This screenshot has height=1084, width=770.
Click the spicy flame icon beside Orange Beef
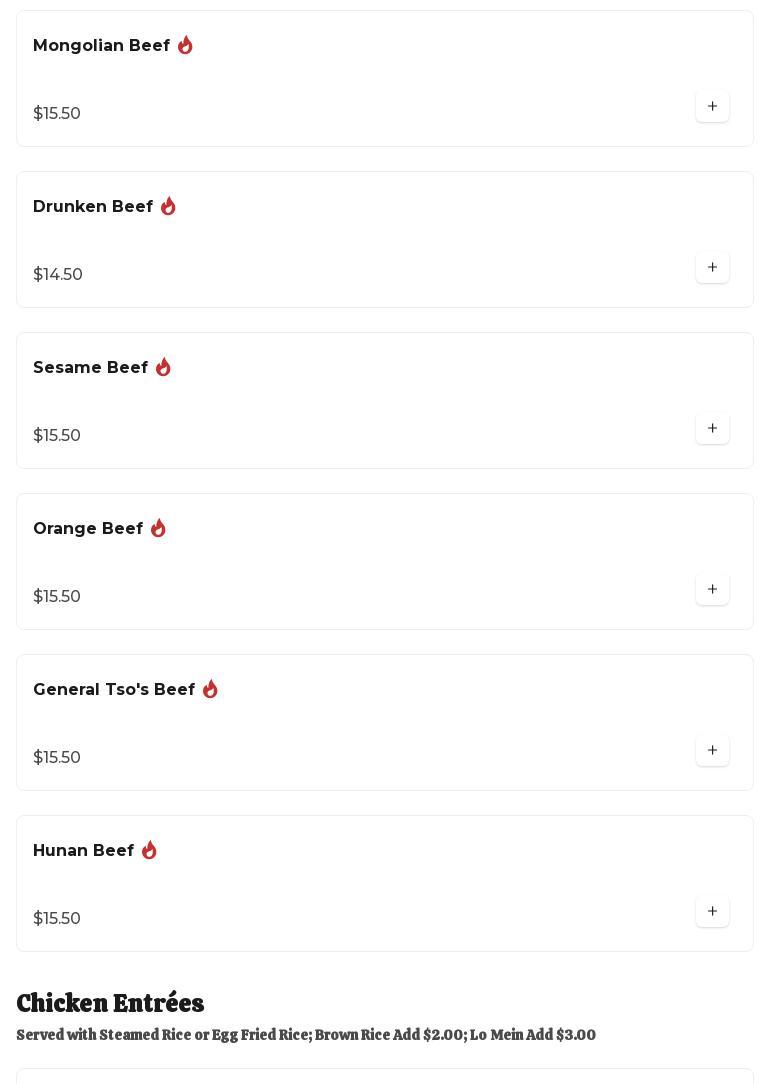(x=158, y=529)
